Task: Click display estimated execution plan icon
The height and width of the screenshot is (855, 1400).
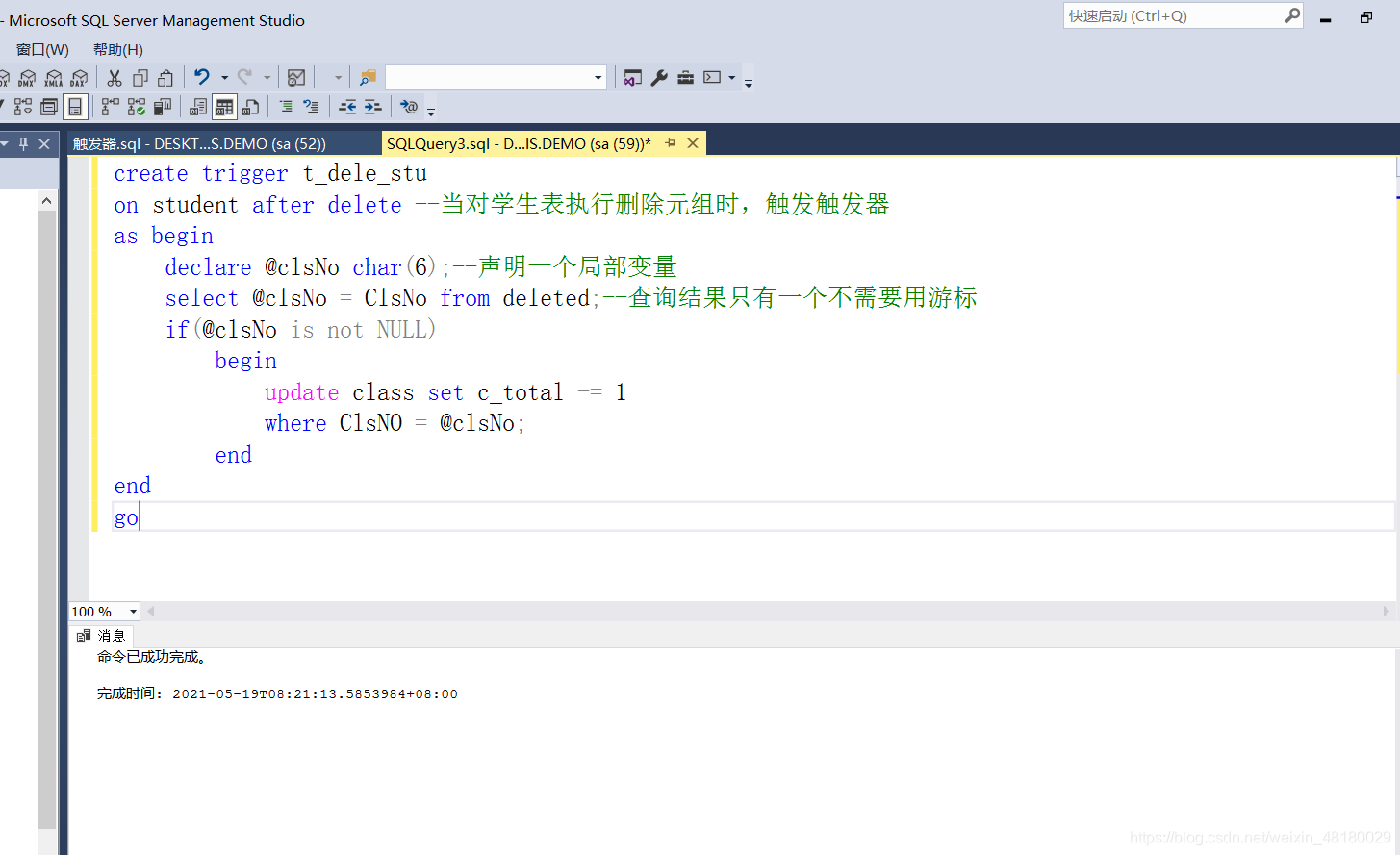Action: (x=23, y=107)
